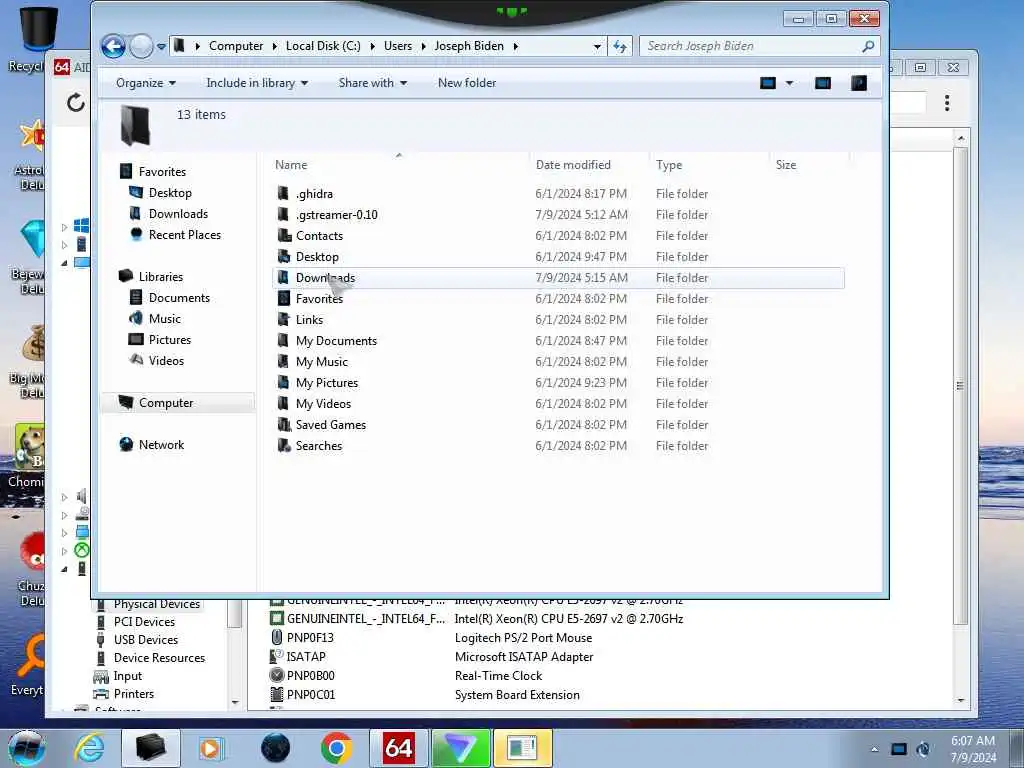The height and width of the screenshot is (768, 1024).
Task: Open AIDA64 three-dot options menu
Action: coord(947,103)
